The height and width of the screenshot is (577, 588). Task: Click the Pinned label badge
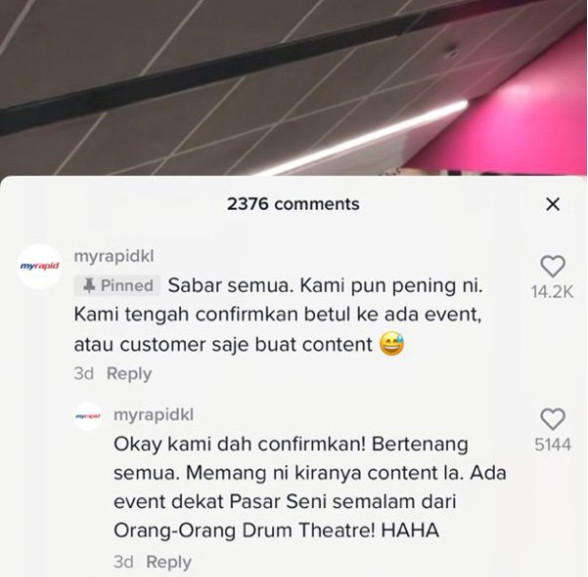click(117, 286)
